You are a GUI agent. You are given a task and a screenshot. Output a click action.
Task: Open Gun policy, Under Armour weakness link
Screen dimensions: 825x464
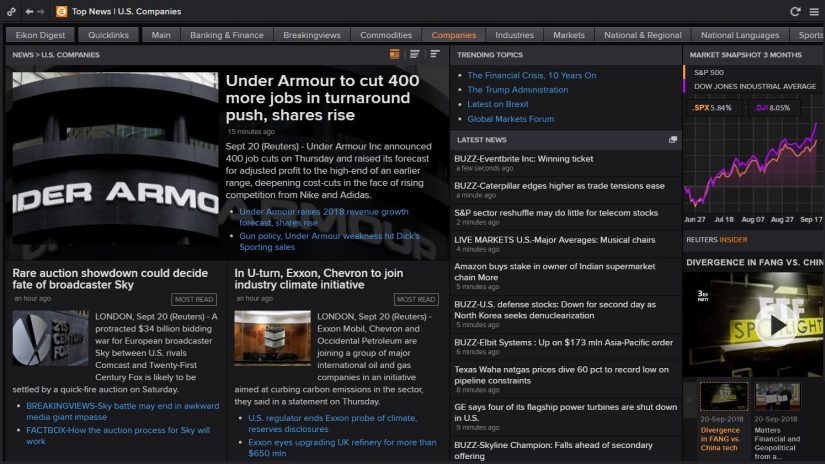(329, 241)
